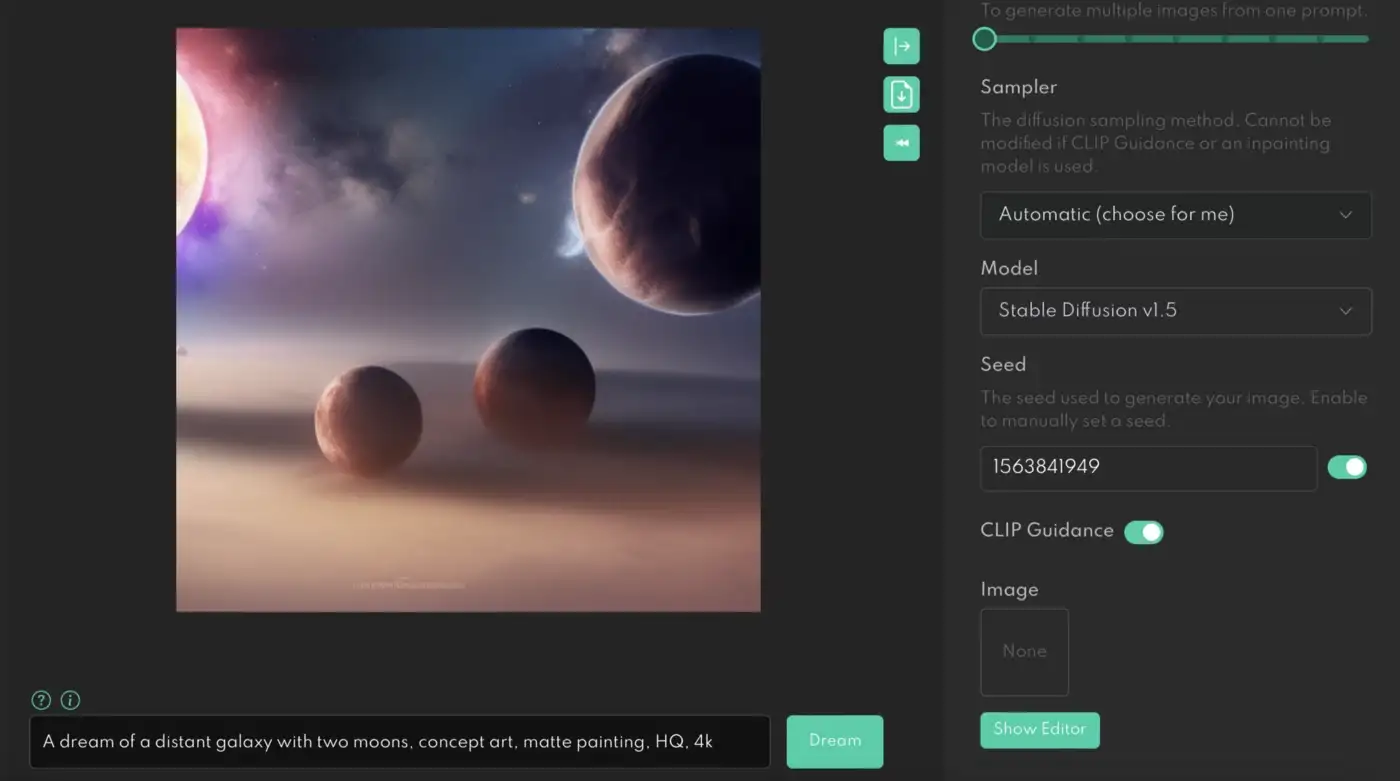Click the image count slider handle
This screenshot has height=781, width=1400.
[x=985, y=39]
